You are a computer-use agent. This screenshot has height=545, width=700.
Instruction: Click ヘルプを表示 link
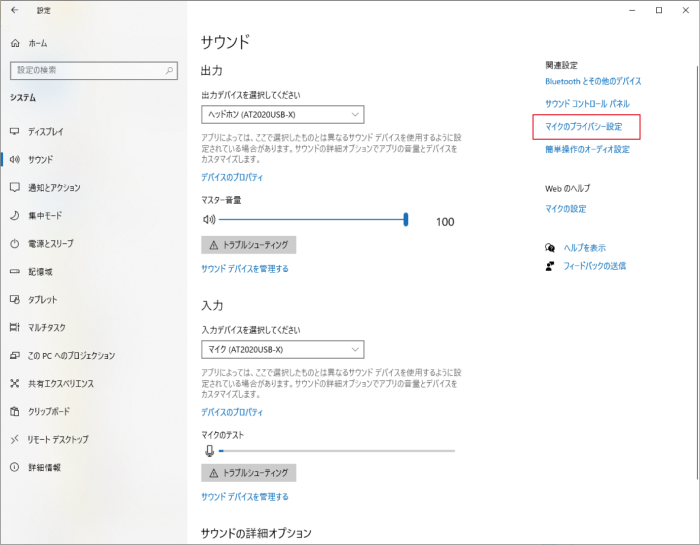click(584, 248)
